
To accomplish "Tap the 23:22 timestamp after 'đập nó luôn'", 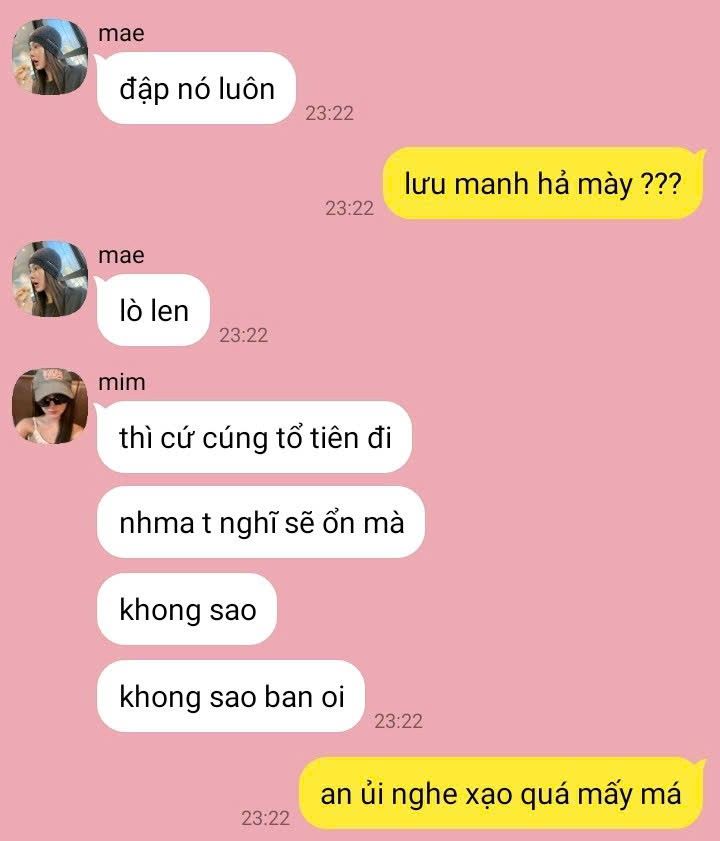I will 329,113.
